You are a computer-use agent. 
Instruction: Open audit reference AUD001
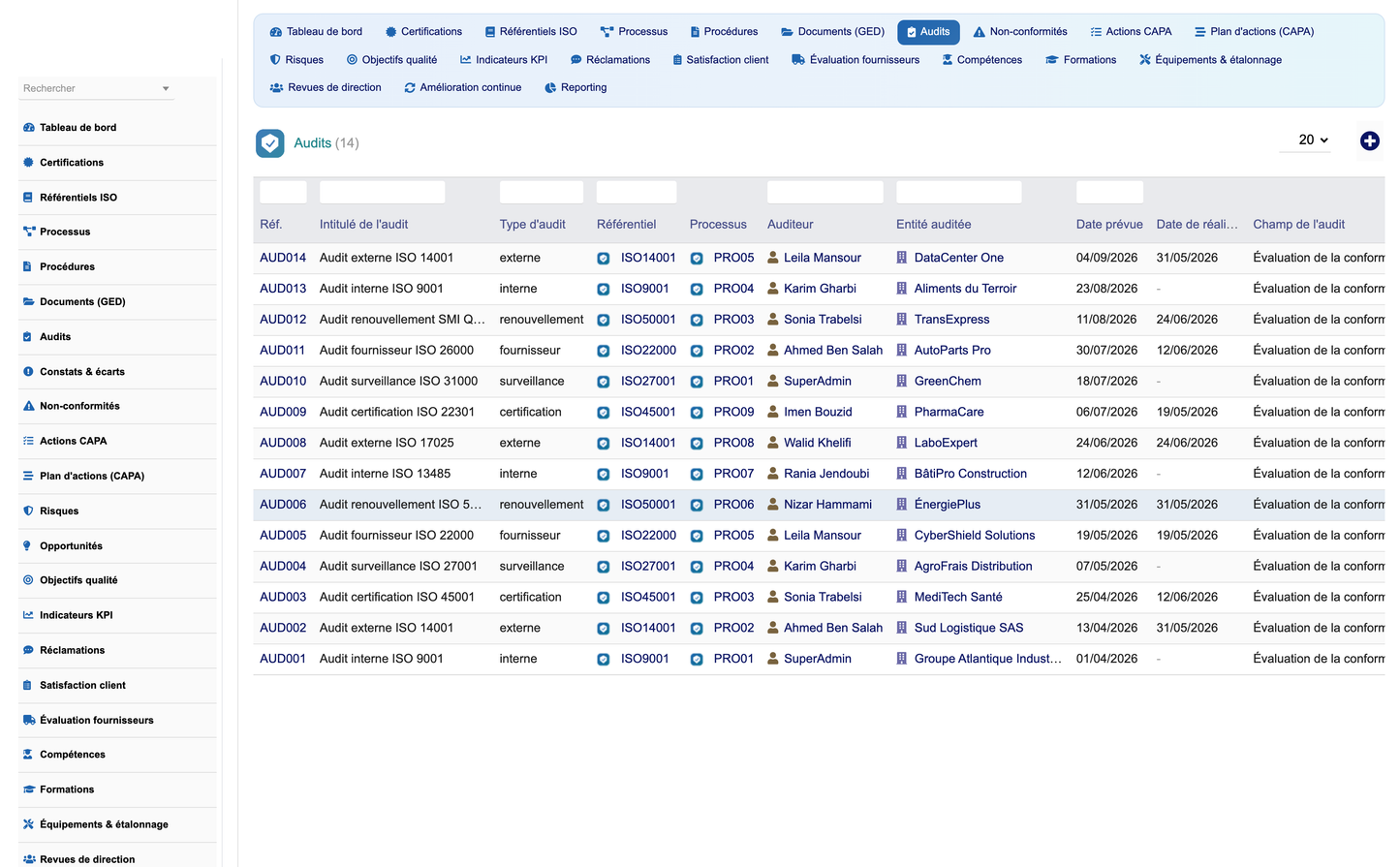coord(283,659)
